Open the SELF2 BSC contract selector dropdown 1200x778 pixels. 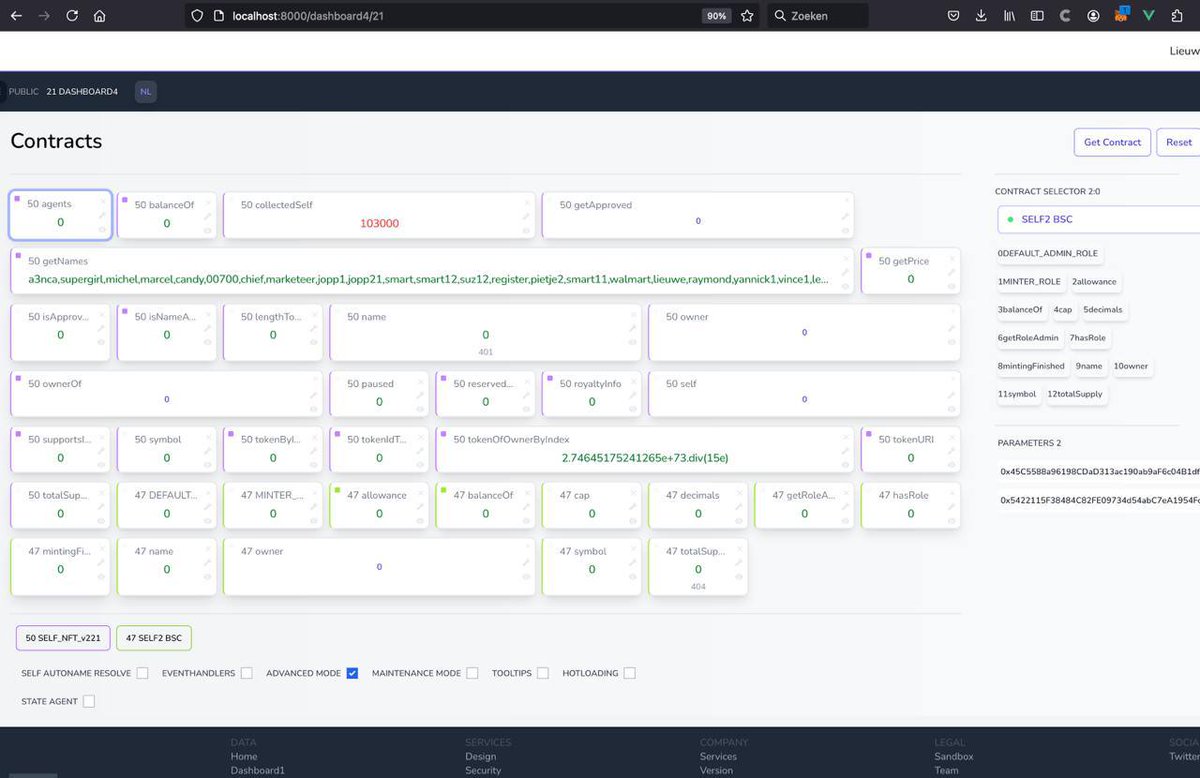1098,219
